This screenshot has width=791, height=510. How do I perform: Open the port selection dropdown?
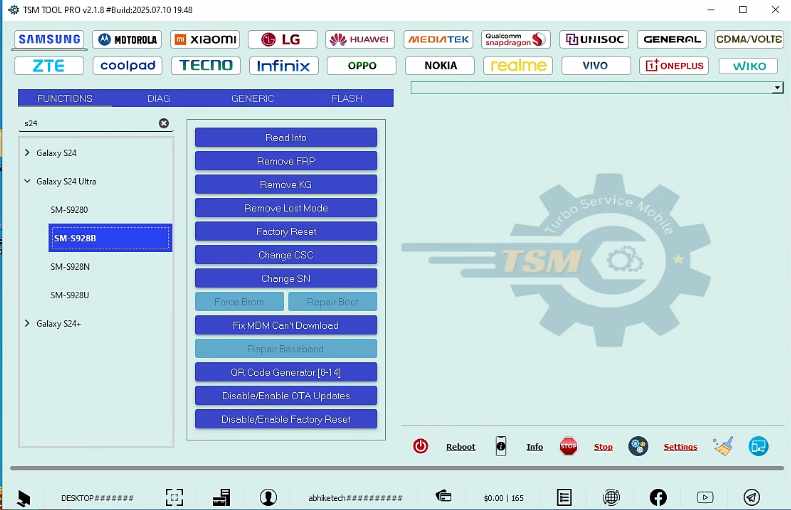click(777, 88)
